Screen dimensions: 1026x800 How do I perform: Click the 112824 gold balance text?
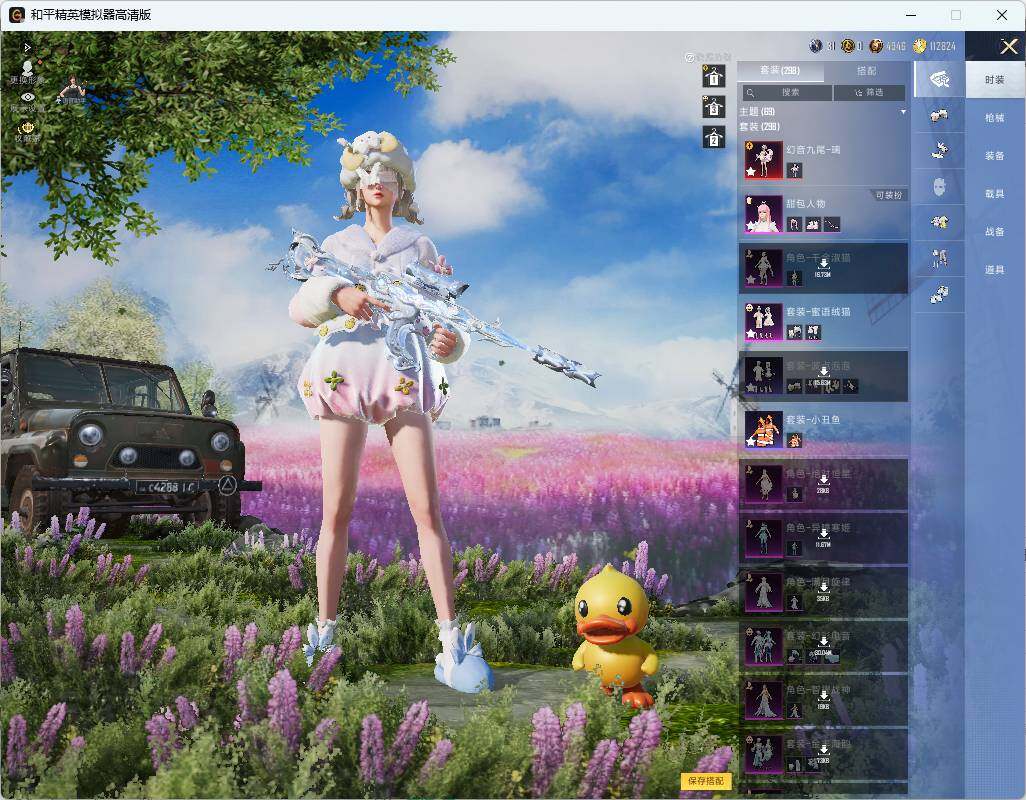942,46
